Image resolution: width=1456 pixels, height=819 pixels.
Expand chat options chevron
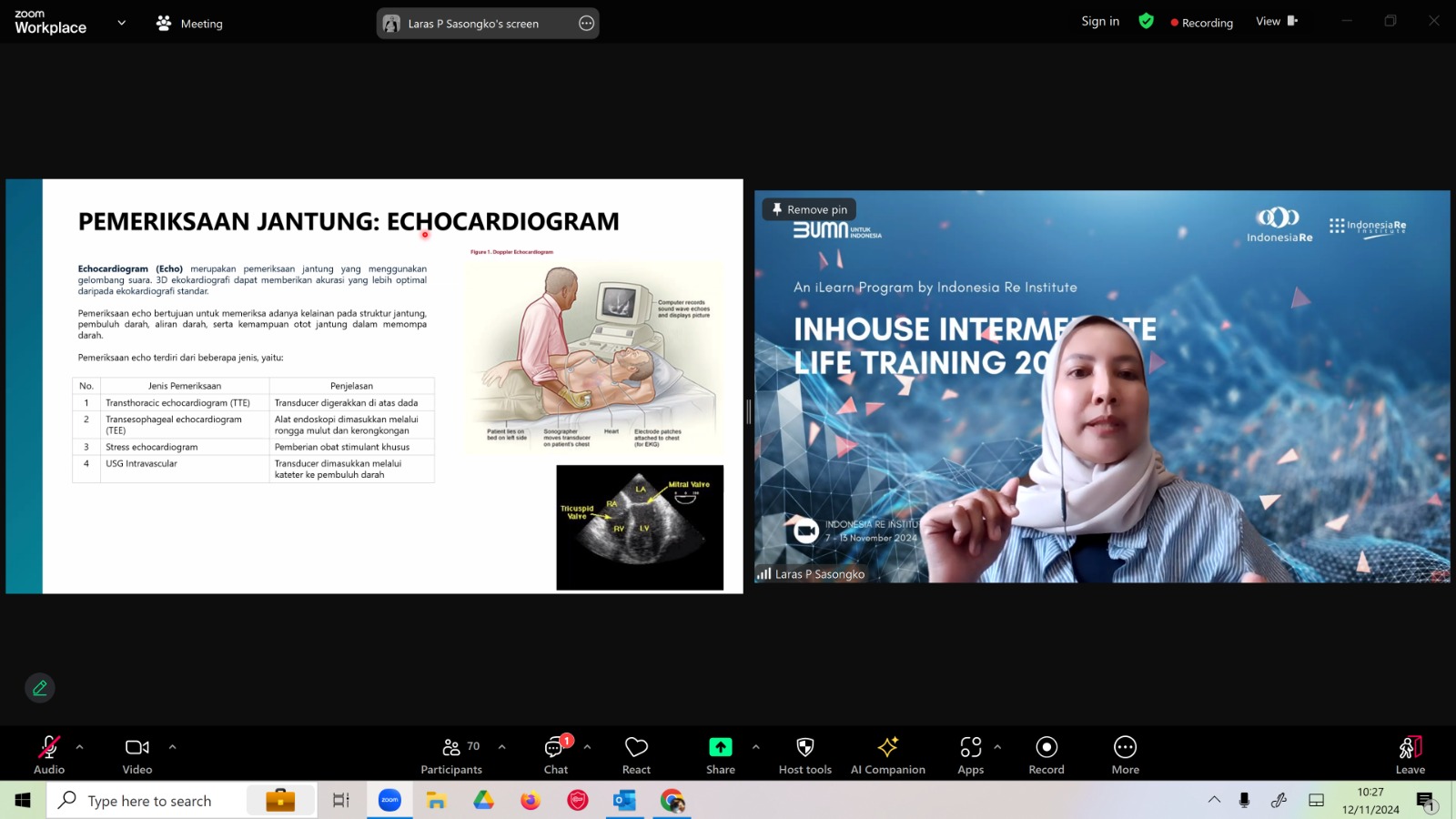(587, 746)
